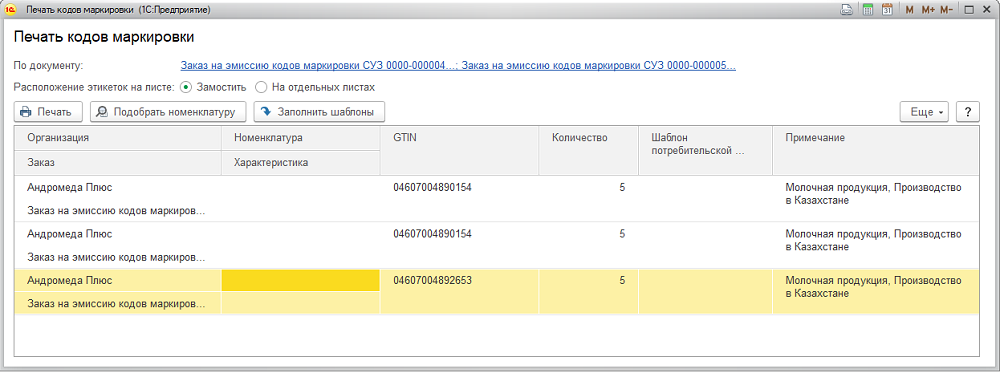
Task: Click Подобрать номенклатуру button
Action: 168,112
